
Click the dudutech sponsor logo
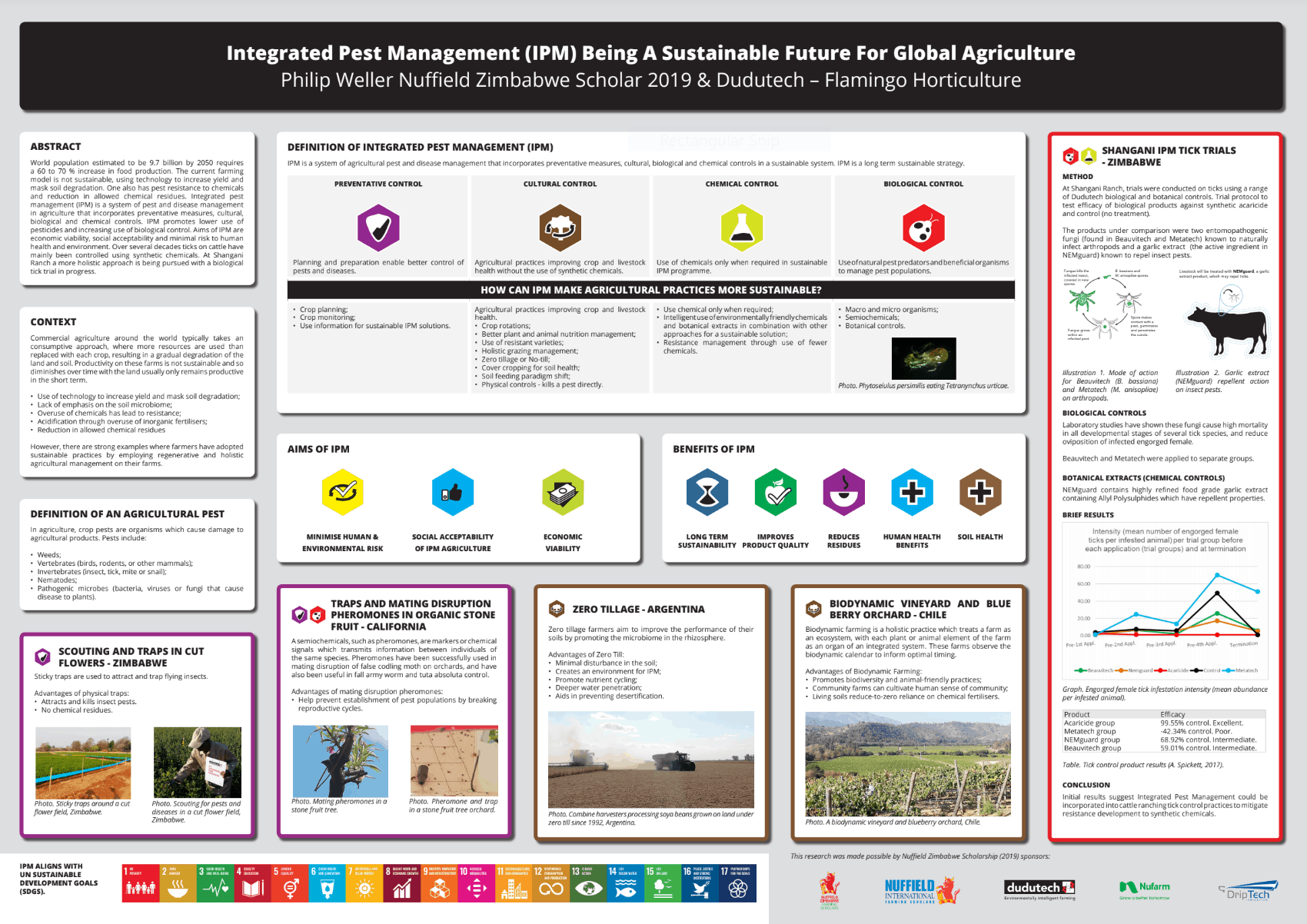[1039, 889]
